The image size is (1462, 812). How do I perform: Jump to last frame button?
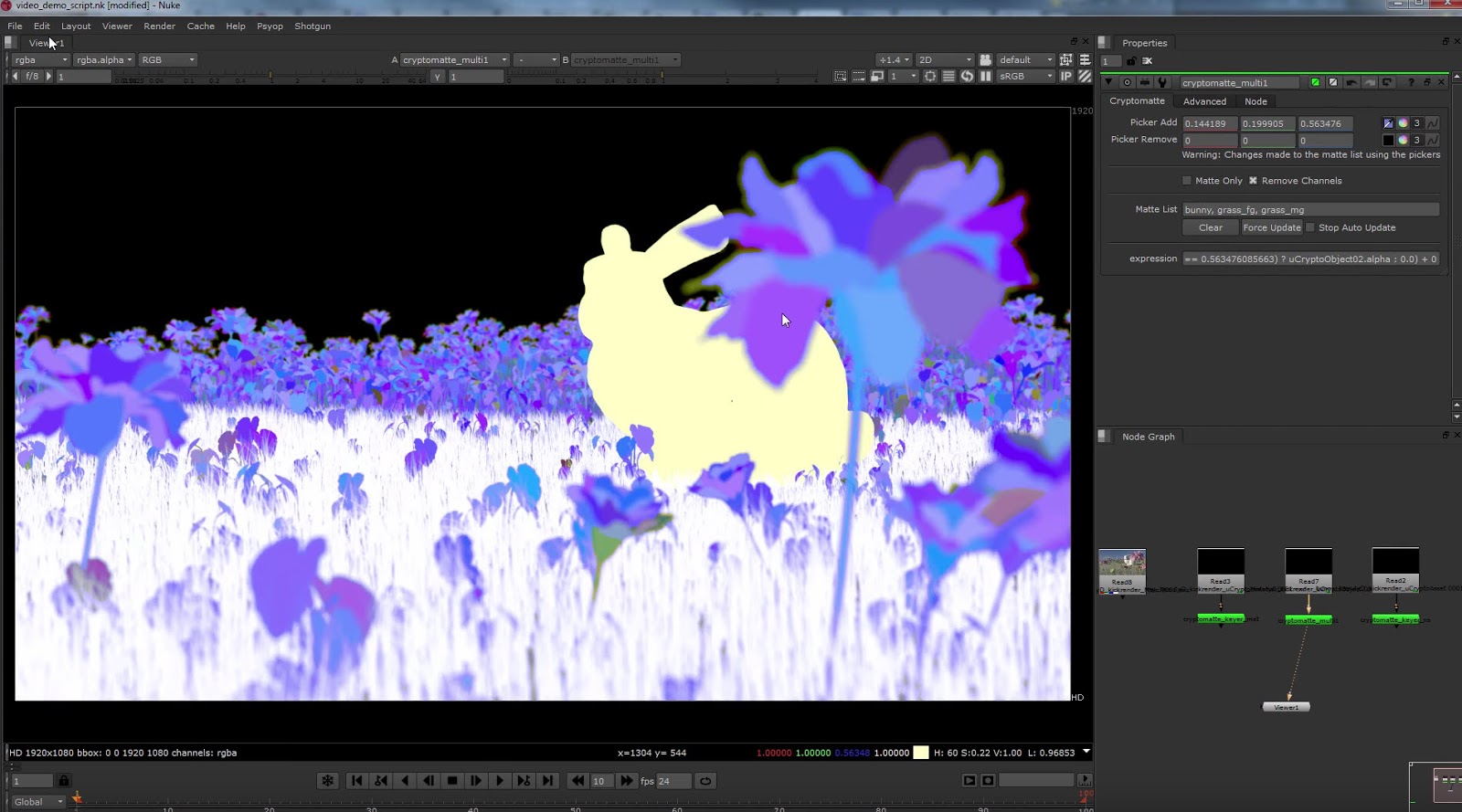pos(547,781)
